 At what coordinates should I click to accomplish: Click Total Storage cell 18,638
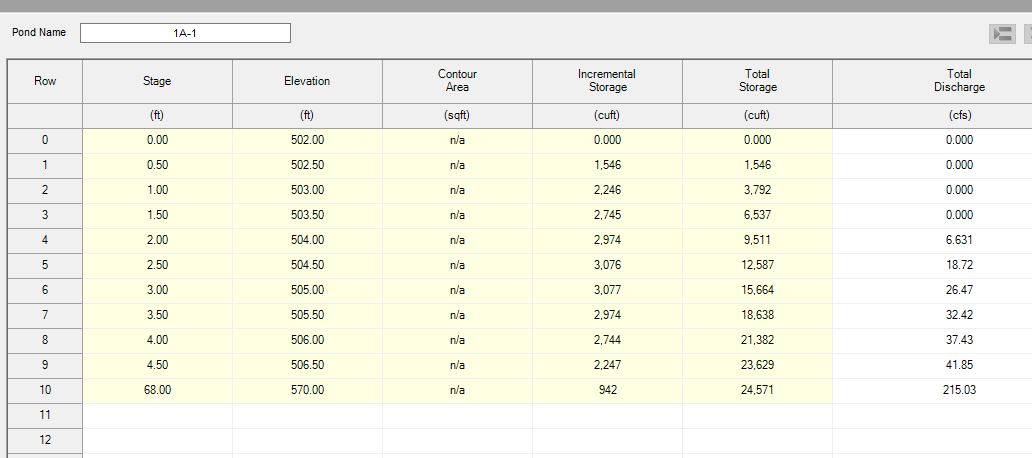[x=758, y=315]
